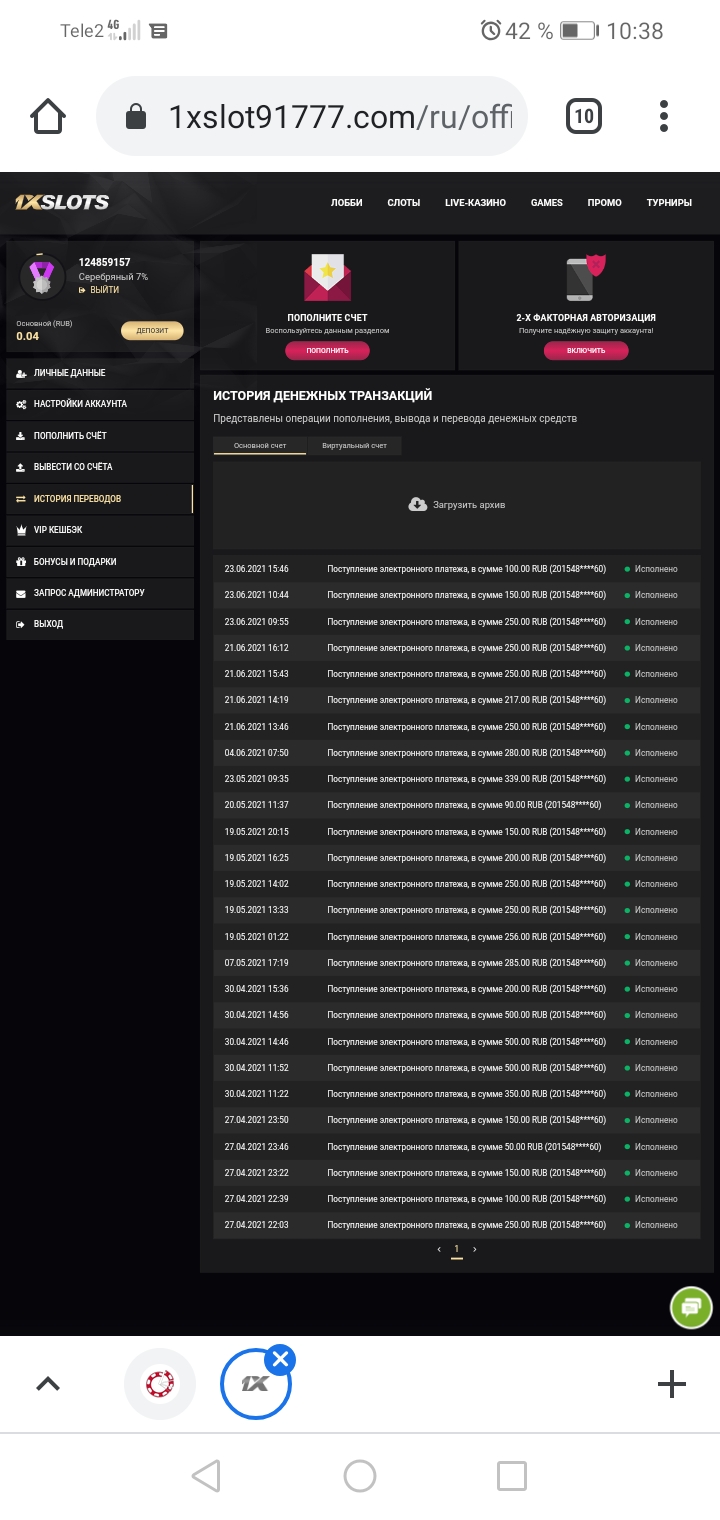The width and height of the screenshot is (720, 1520).
Task: Select the VIP КЕШБЭК crown icon
Action: (22, 530)
